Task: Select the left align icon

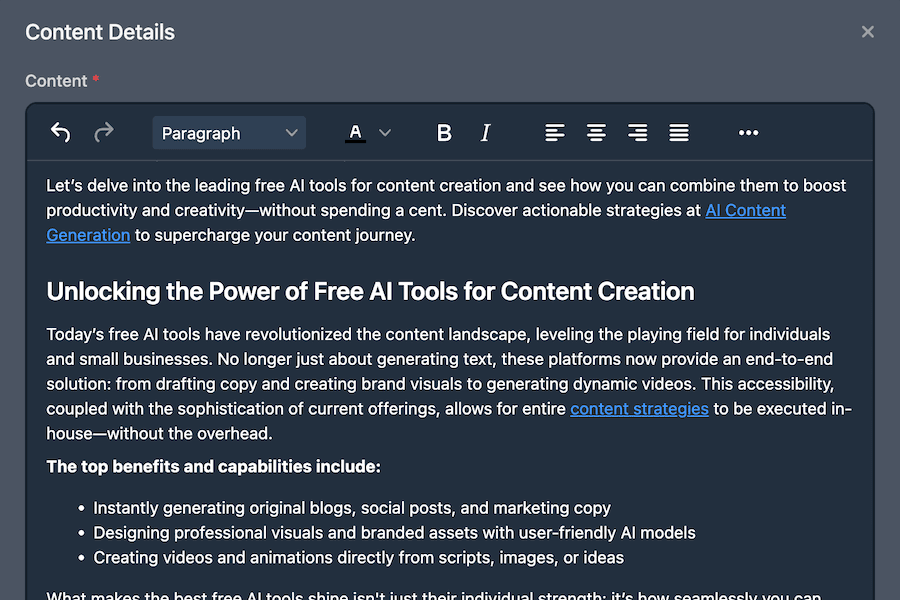Action: pyautogui.click(x=555, y=132)
